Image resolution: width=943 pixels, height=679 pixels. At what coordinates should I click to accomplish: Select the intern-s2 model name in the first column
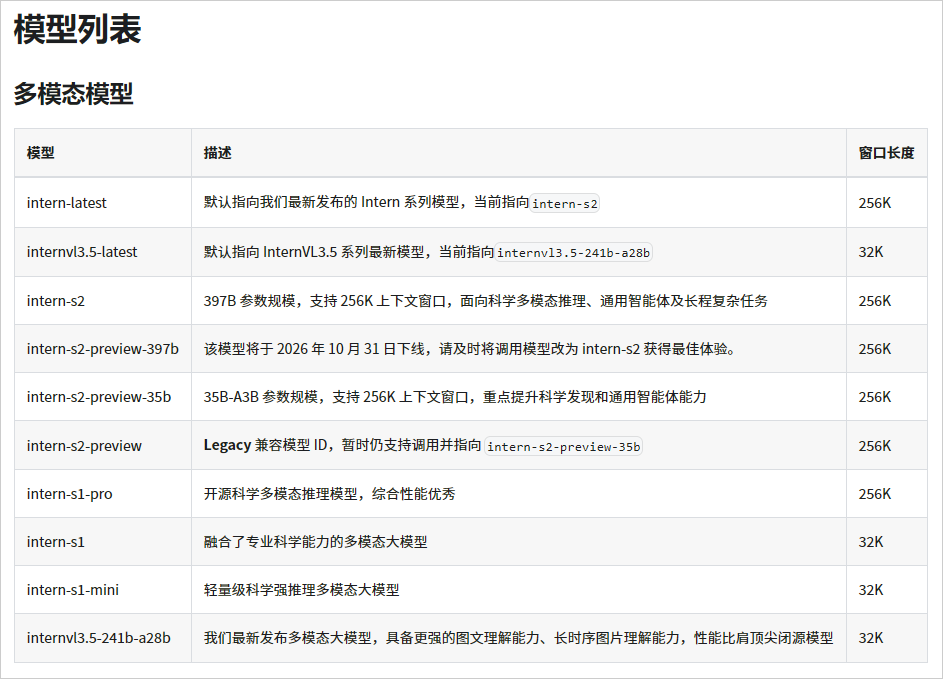tap(55, 301)
